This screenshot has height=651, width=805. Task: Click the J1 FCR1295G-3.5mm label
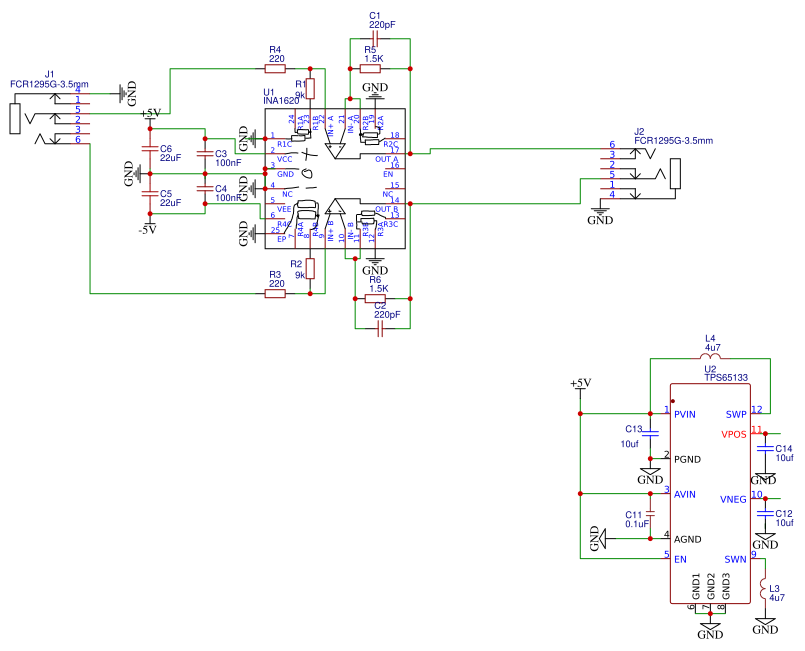coord(49,84)
